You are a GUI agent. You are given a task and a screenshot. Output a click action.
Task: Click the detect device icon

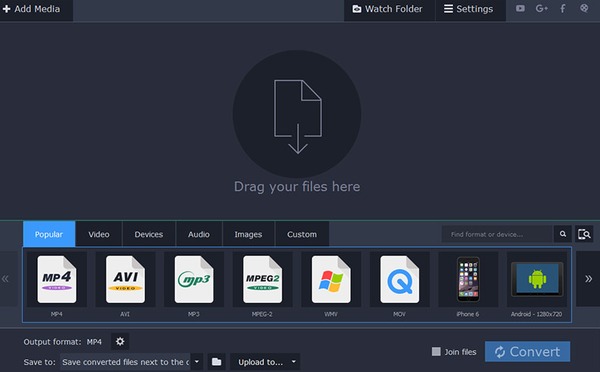coord(584,234)
